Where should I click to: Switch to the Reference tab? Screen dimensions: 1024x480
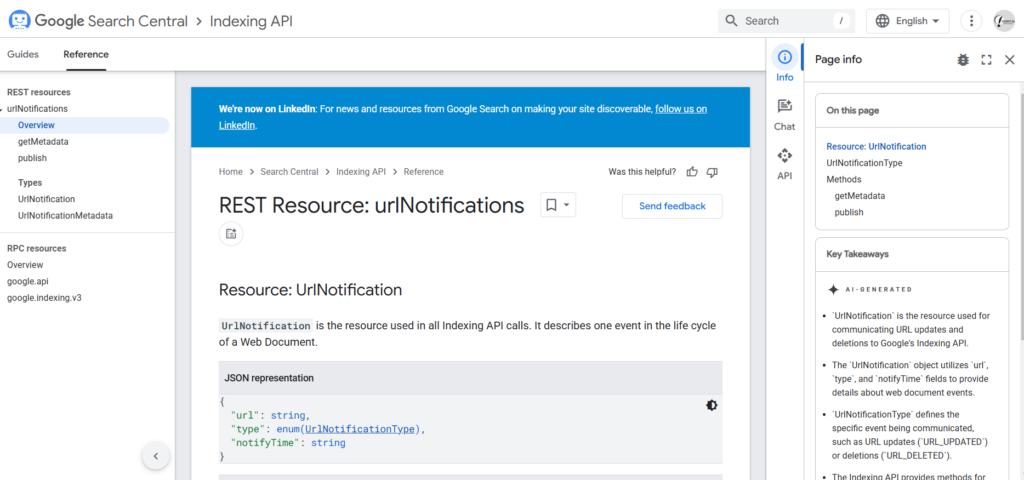[86, 54]
